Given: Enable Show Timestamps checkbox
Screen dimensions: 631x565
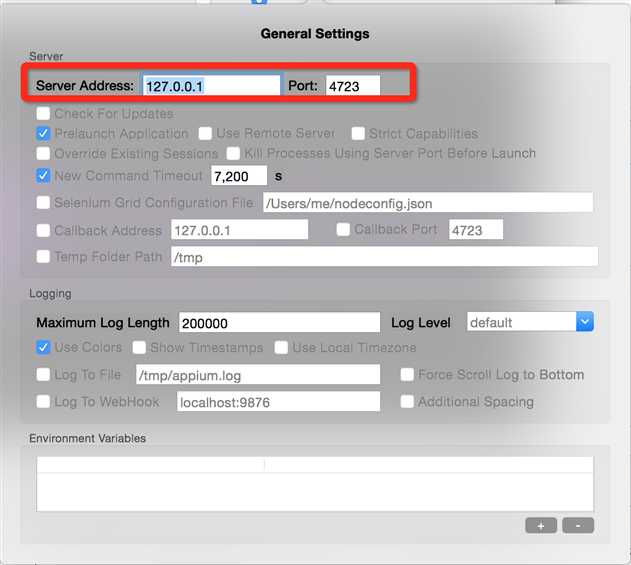Looking at the screenshot, I should tap(139, 347).
